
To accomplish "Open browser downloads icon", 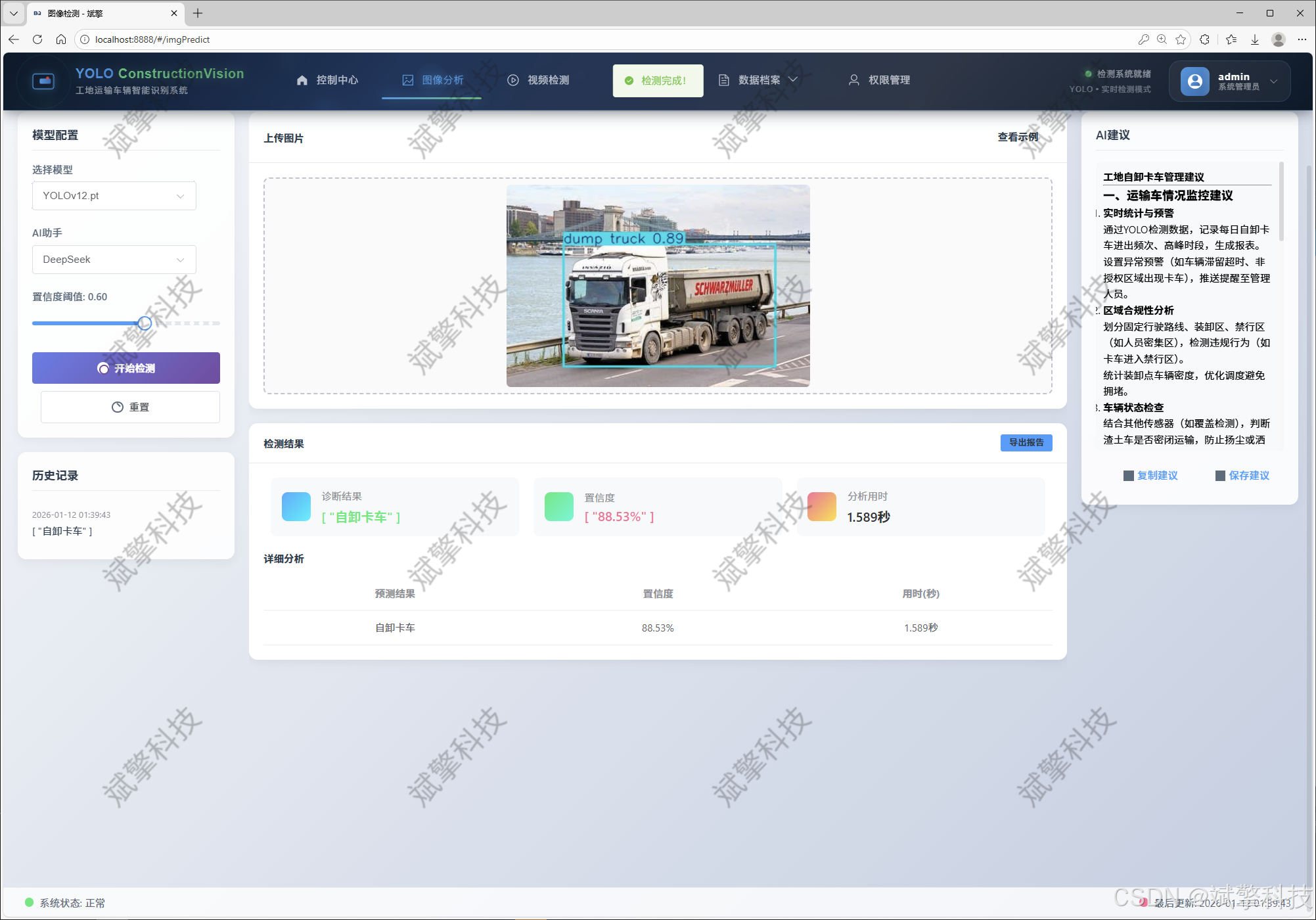I will click(1254, 39).
